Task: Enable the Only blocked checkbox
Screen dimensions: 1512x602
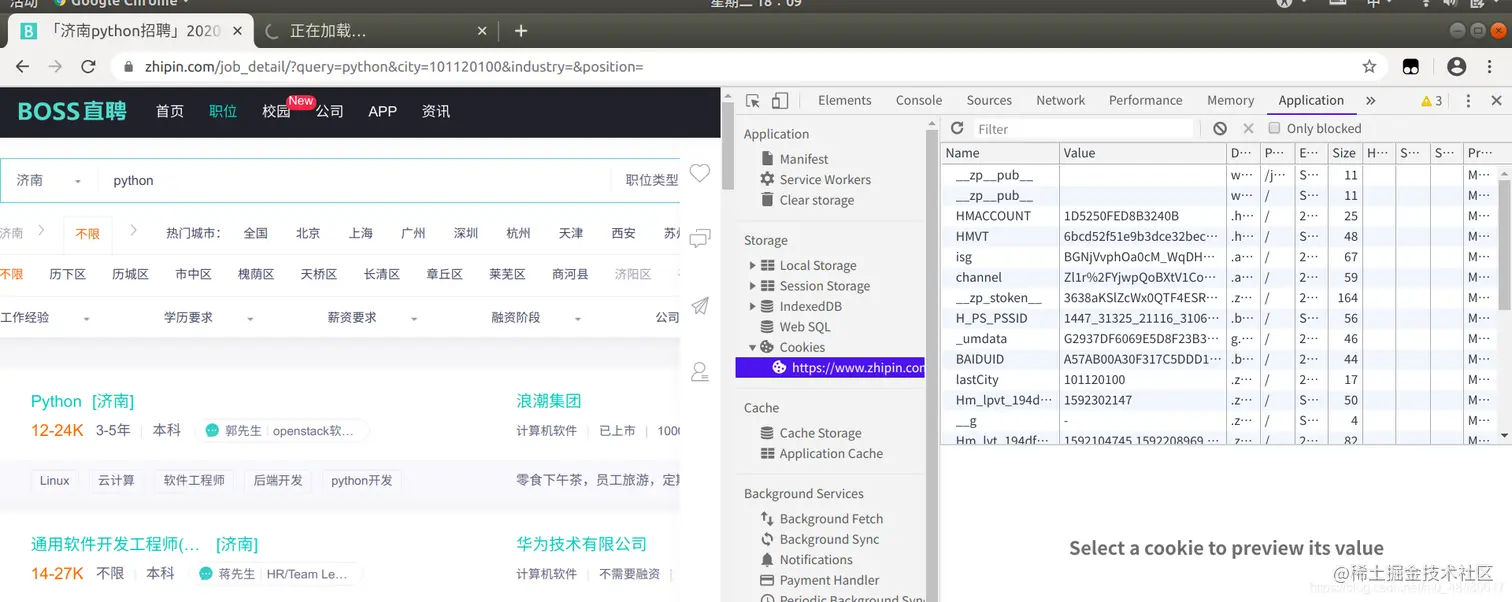Action: 1274,128
